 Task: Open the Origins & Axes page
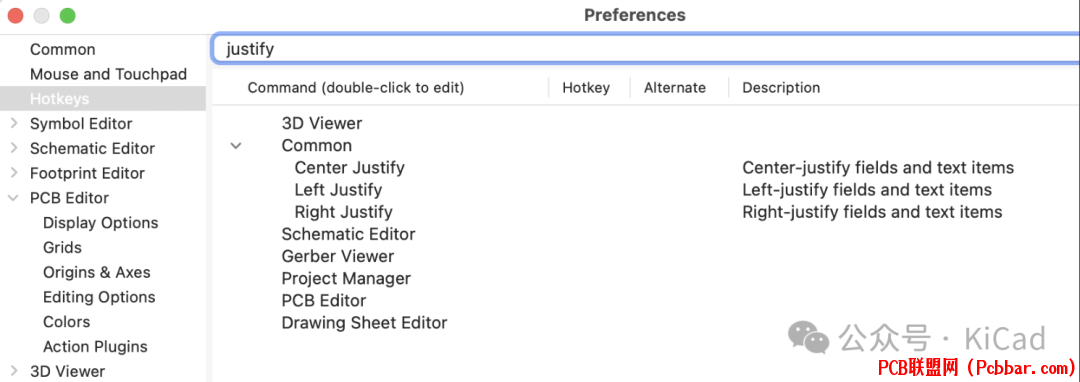coord(96,273)
